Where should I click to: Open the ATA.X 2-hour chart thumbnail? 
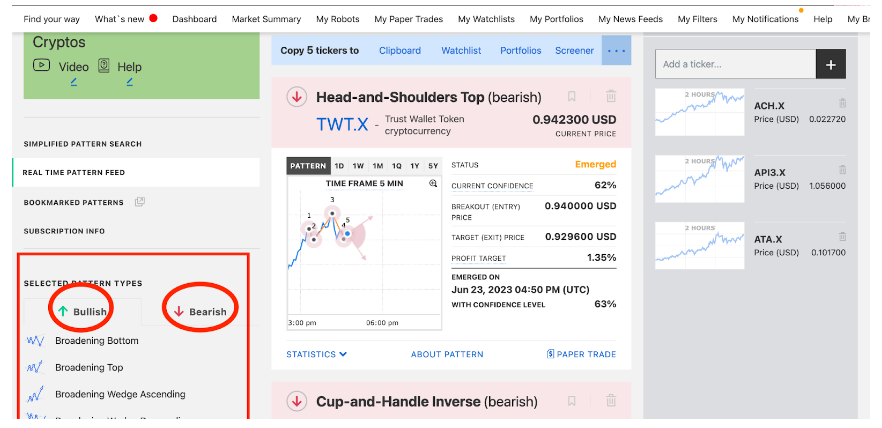coord(700,245)
